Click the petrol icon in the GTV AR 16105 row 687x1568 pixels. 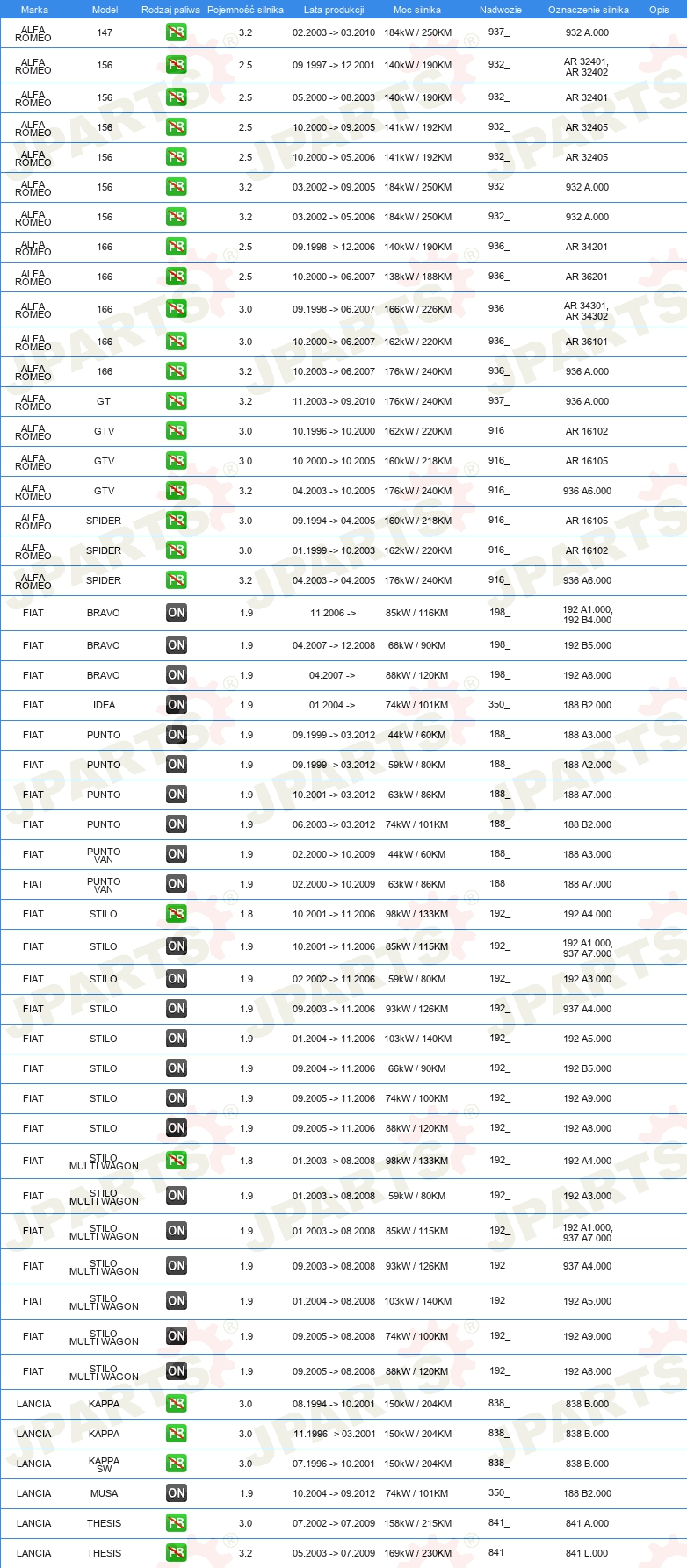[177, 461]
